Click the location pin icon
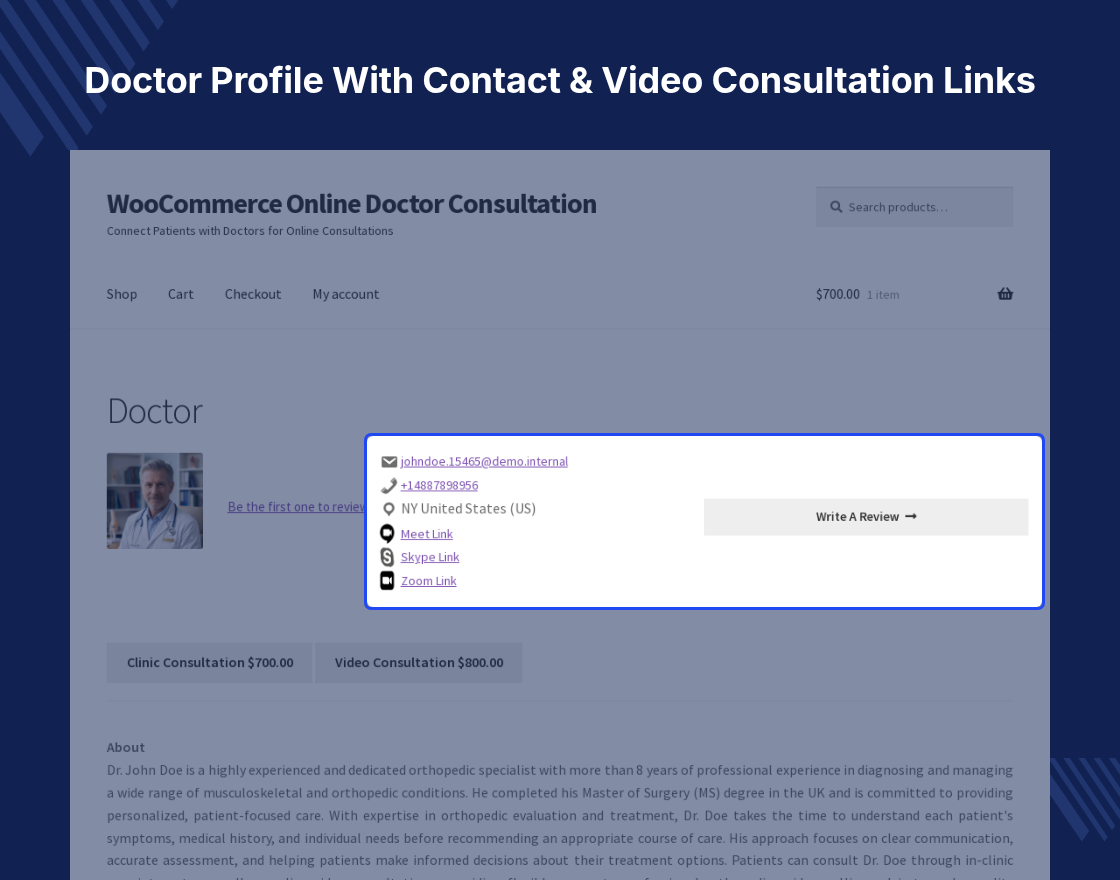This screenshot has height=880, width=1120. (x=389, y=509)
